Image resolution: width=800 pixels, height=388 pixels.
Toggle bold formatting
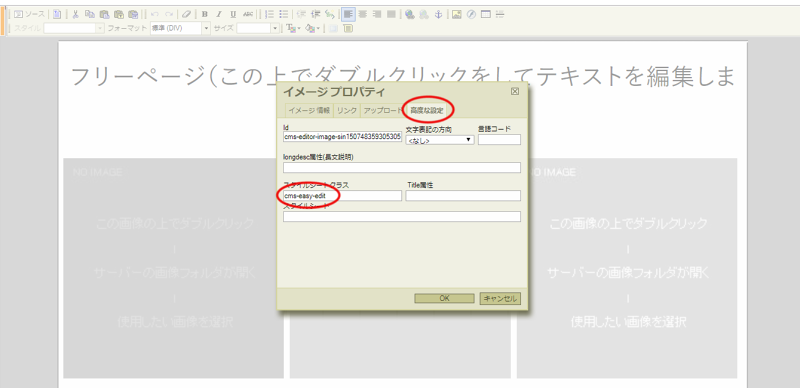(x=205, y=14)
